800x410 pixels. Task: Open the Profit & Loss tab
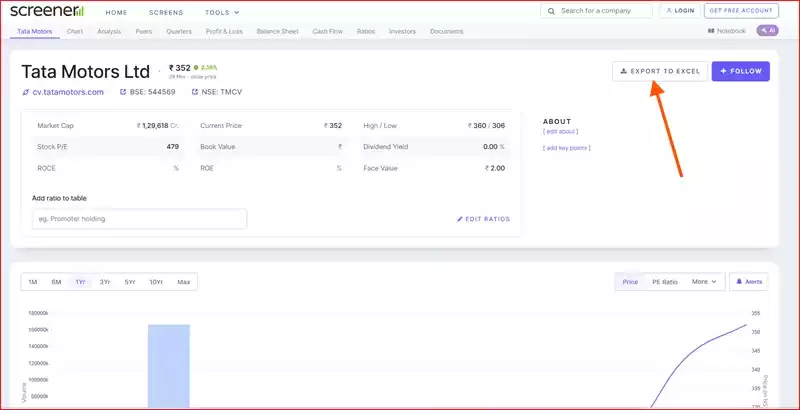(224, 31)
